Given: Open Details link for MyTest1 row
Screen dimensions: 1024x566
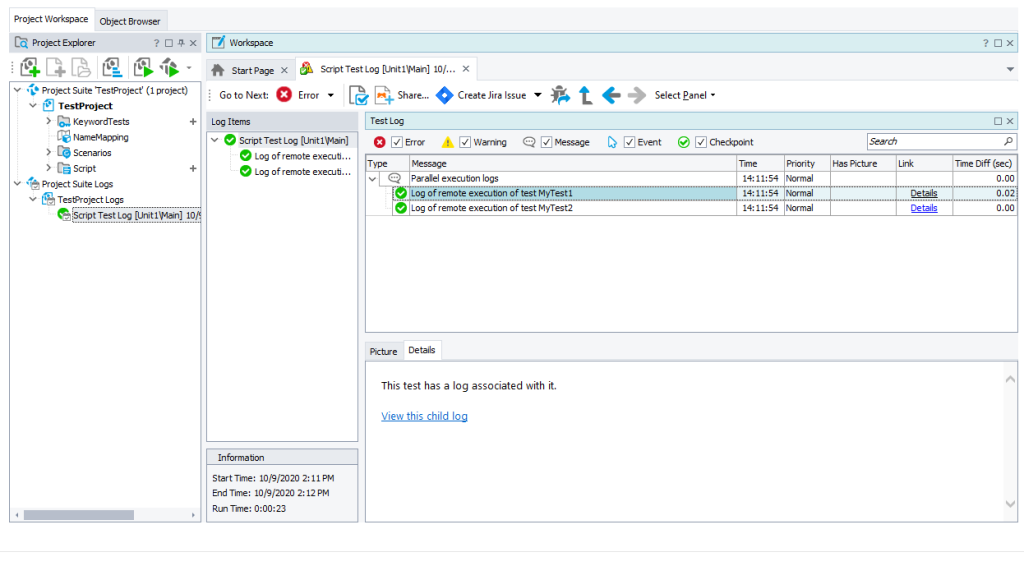Looking at the screenshot, I should coord(923,193).
